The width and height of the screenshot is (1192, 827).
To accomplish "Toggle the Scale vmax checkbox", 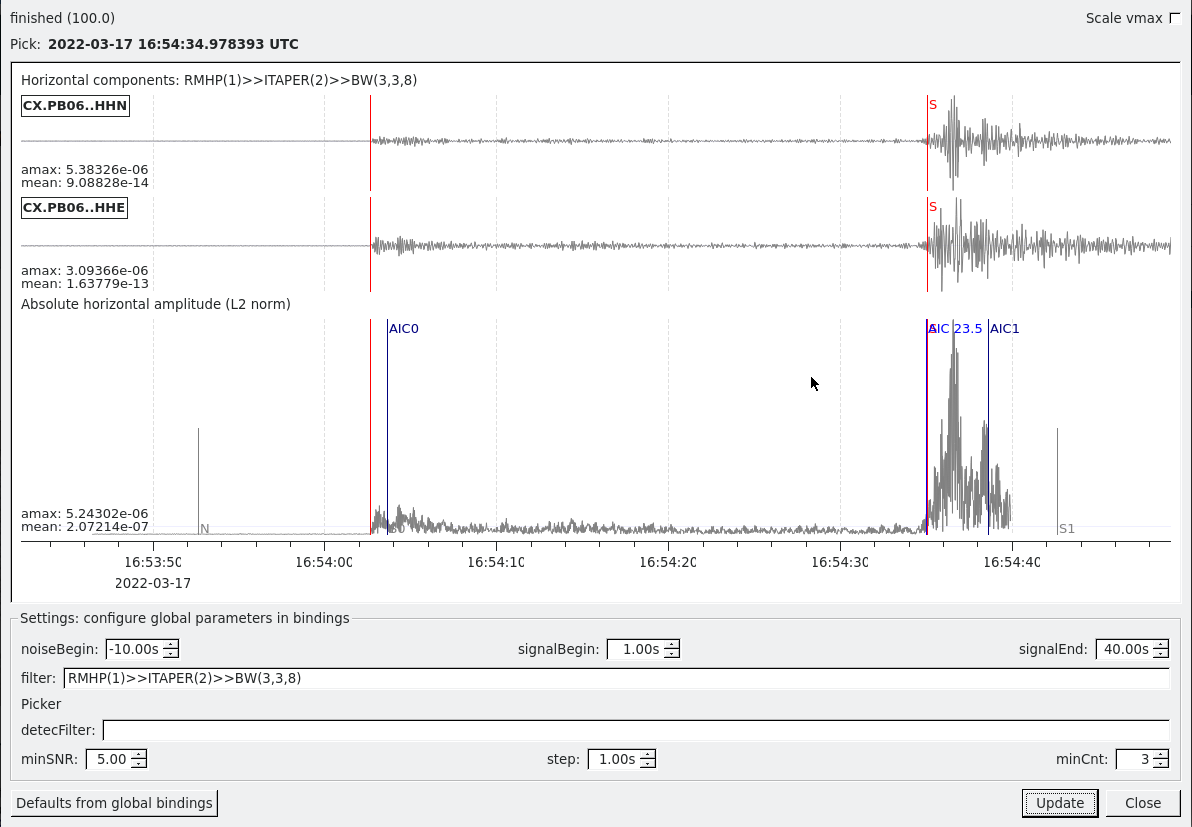I will click(x=1174, y=18).
